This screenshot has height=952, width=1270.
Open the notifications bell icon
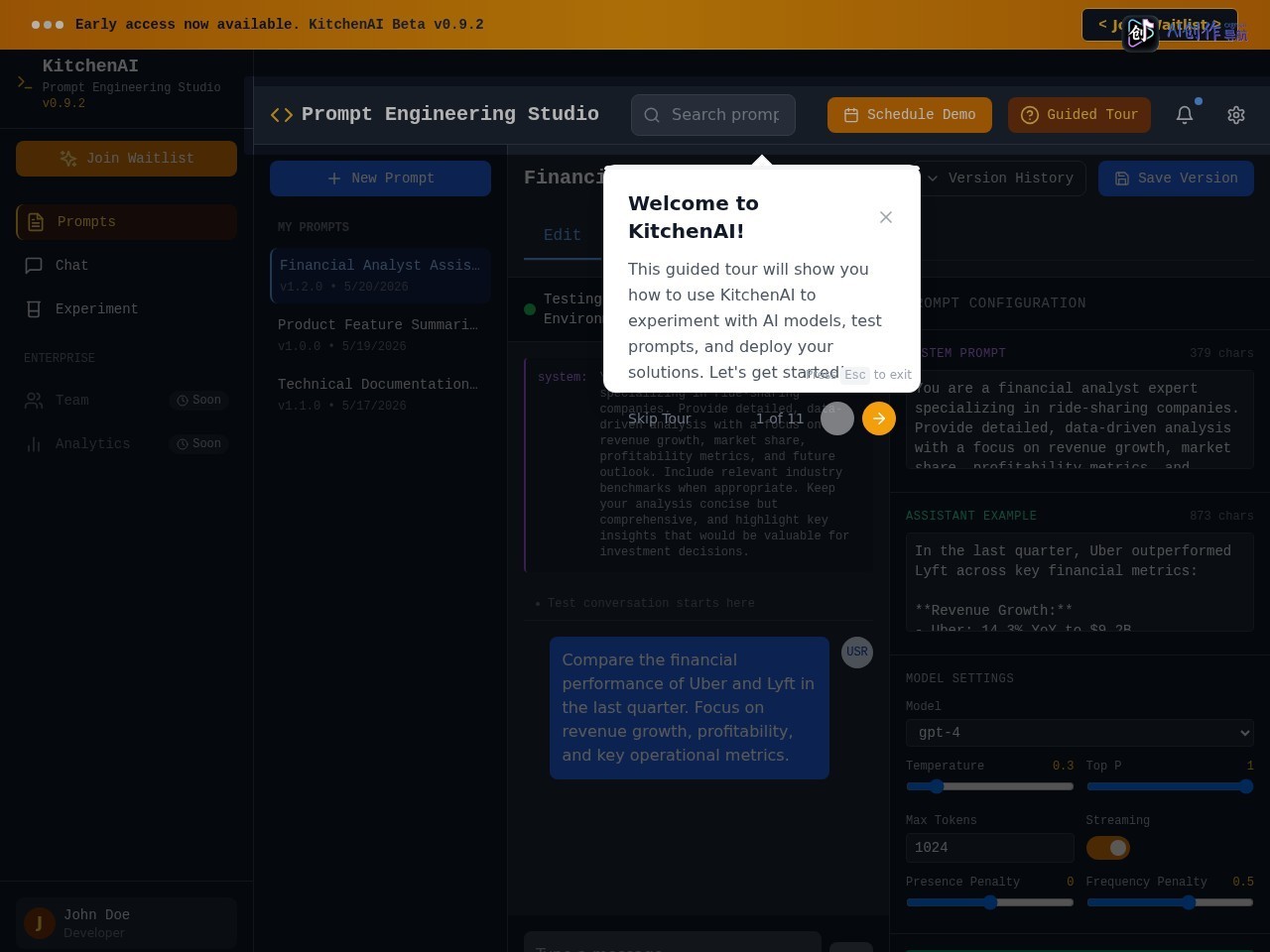tap(1185, 115)
